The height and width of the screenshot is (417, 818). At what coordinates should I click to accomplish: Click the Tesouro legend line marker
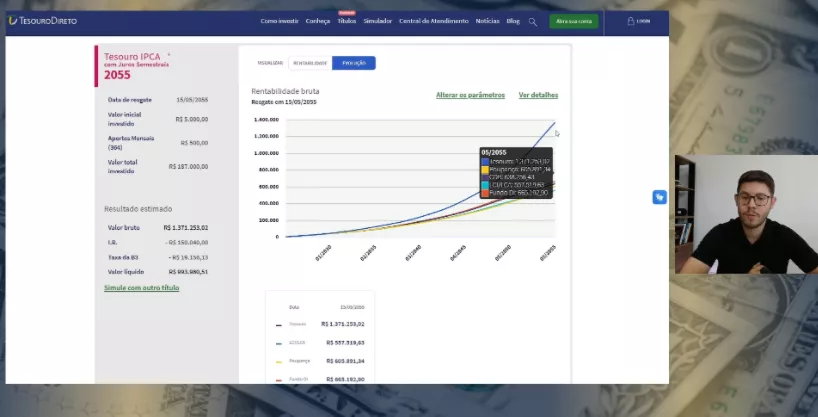click(279, 325)
